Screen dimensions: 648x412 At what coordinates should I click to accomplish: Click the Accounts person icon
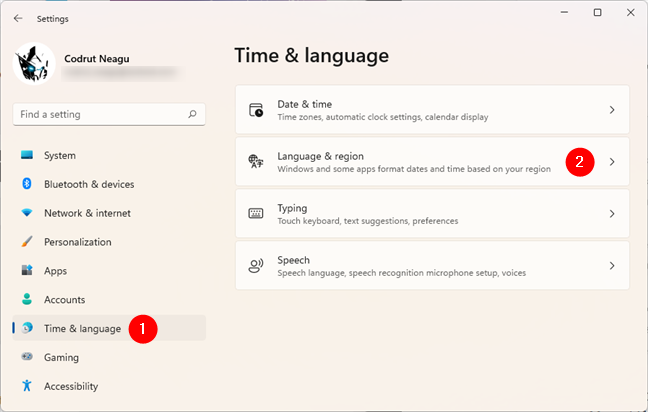point(27,299)
